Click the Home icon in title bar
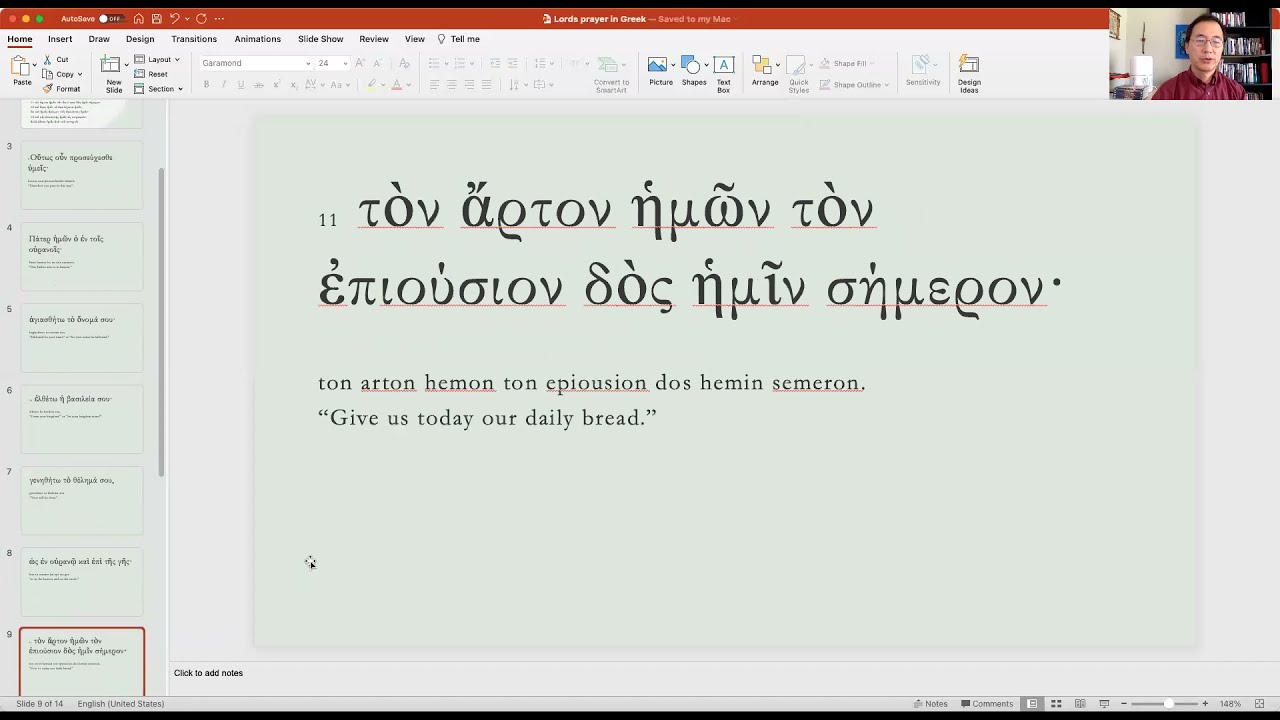This screenshot has width=1280, height=720. tap(138, 18)
